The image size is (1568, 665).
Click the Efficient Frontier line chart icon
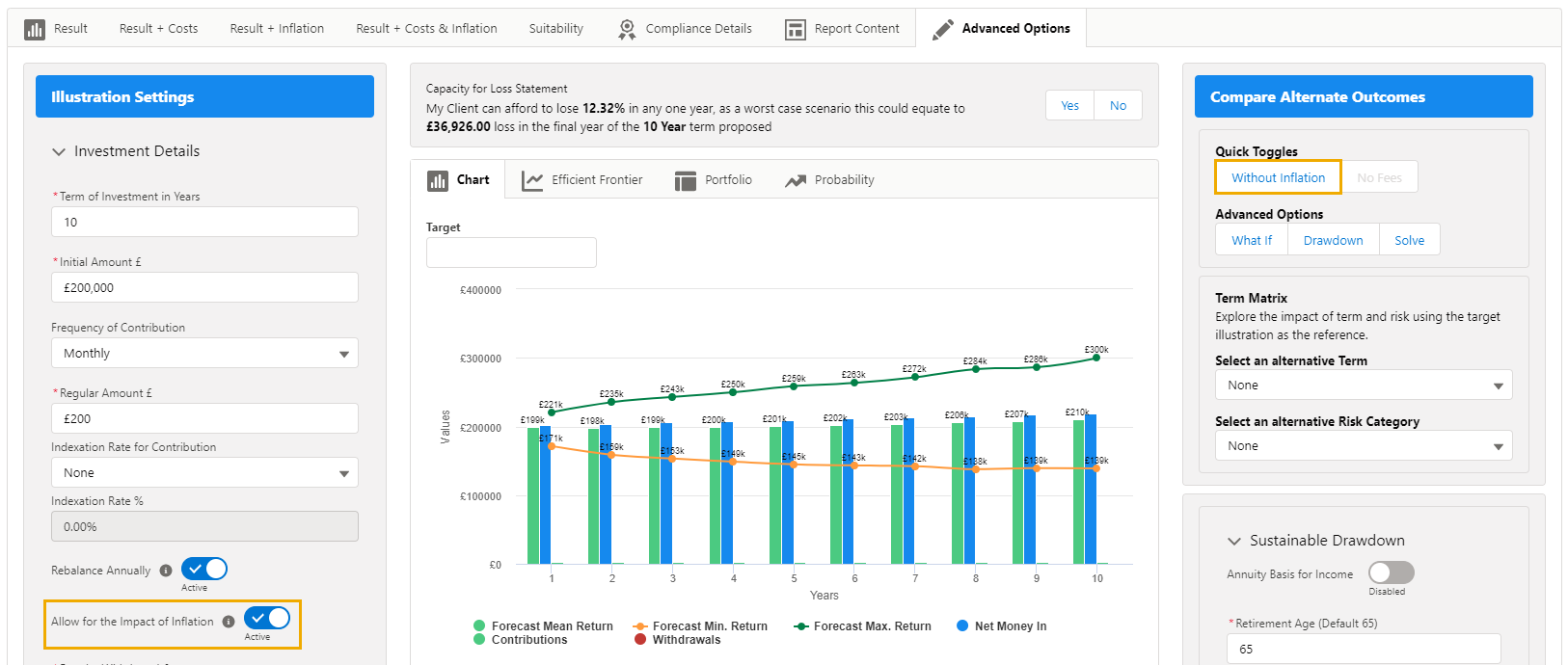coord(532,180)
